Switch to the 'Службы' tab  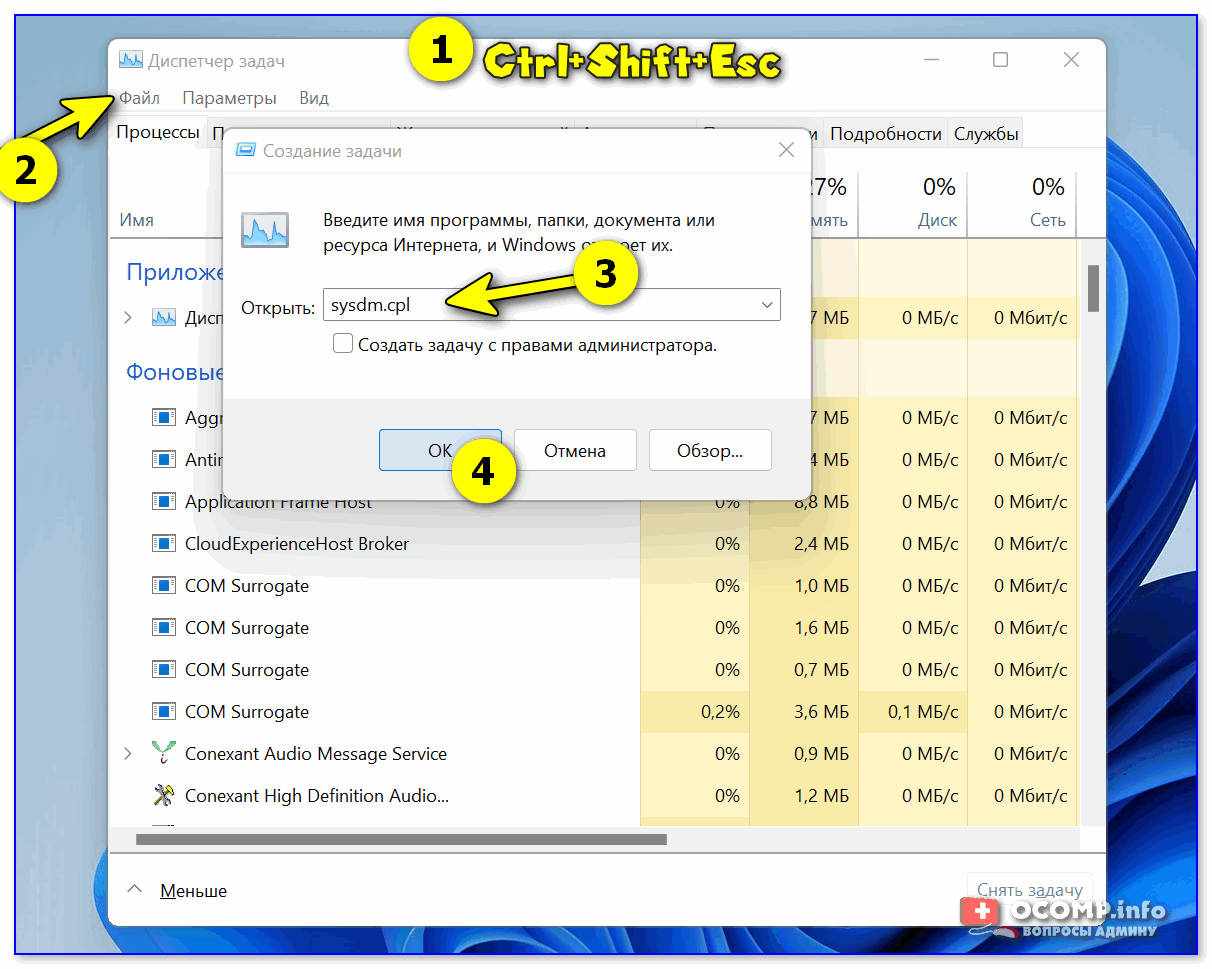click(985, 134)
